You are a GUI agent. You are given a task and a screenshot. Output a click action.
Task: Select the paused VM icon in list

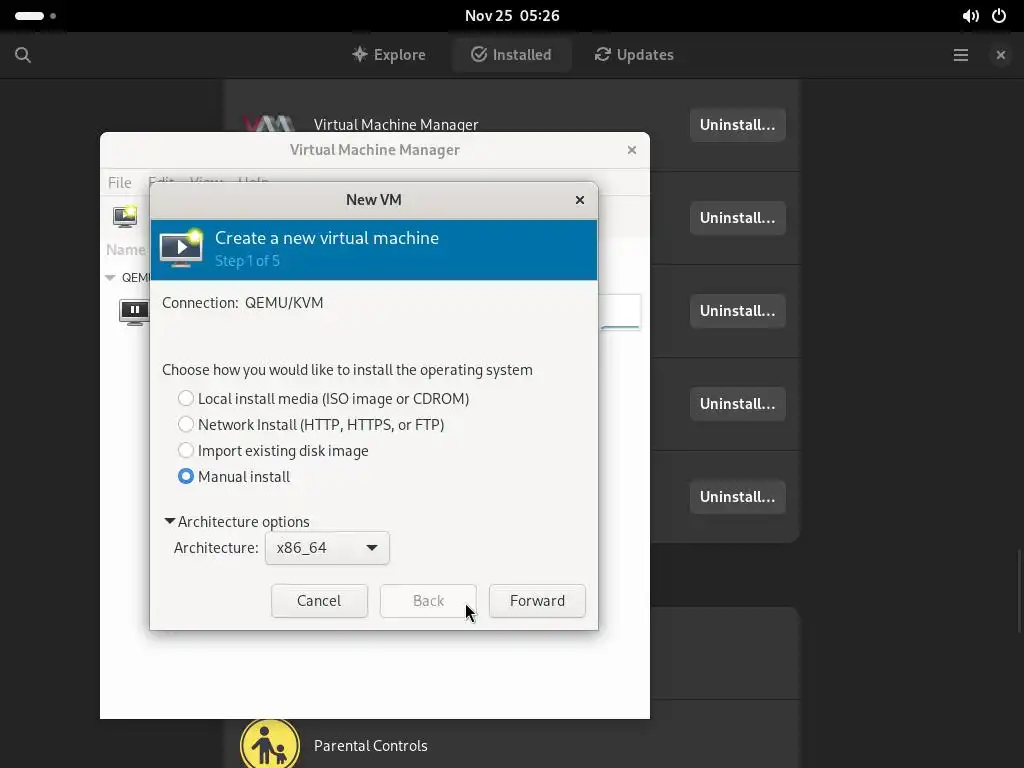[134, 312]
